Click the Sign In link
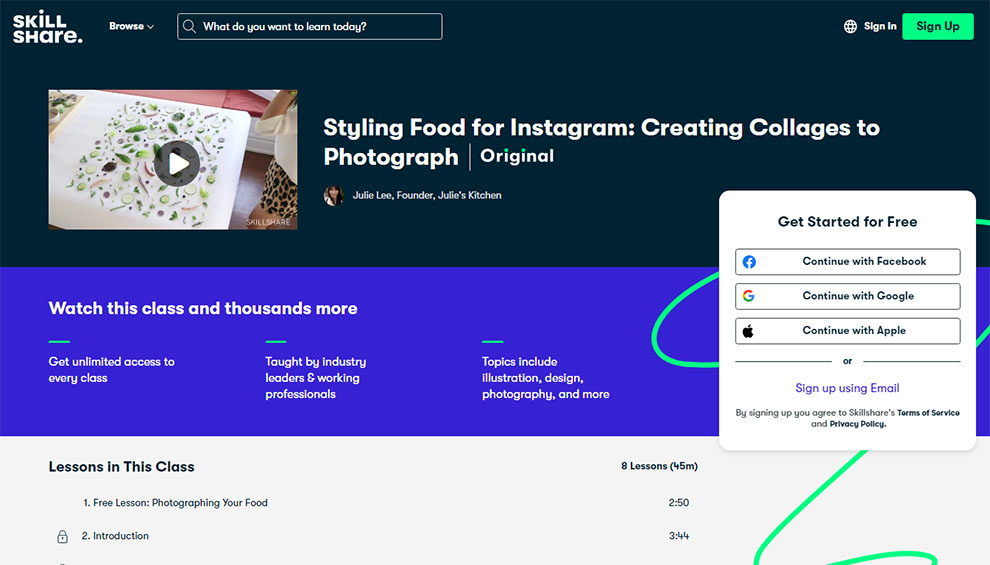 880,27
